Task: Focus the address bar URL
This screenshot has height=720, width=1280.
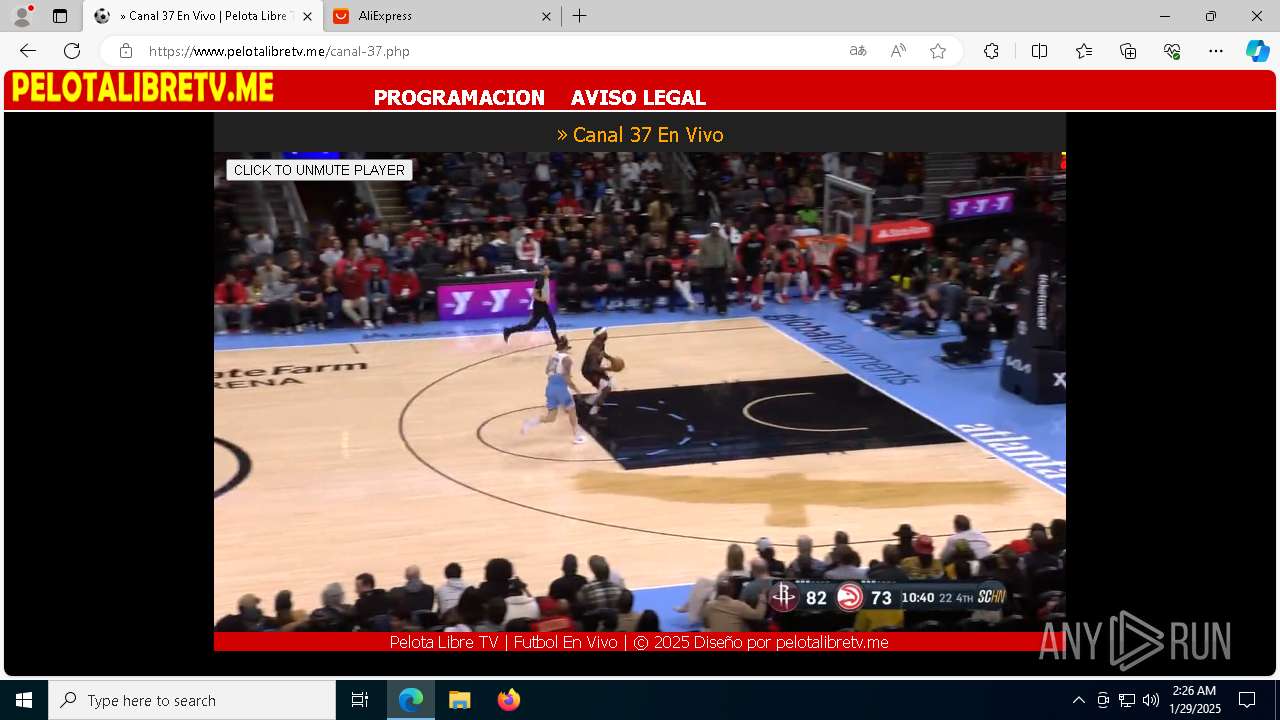Action: tap(279, 51)
